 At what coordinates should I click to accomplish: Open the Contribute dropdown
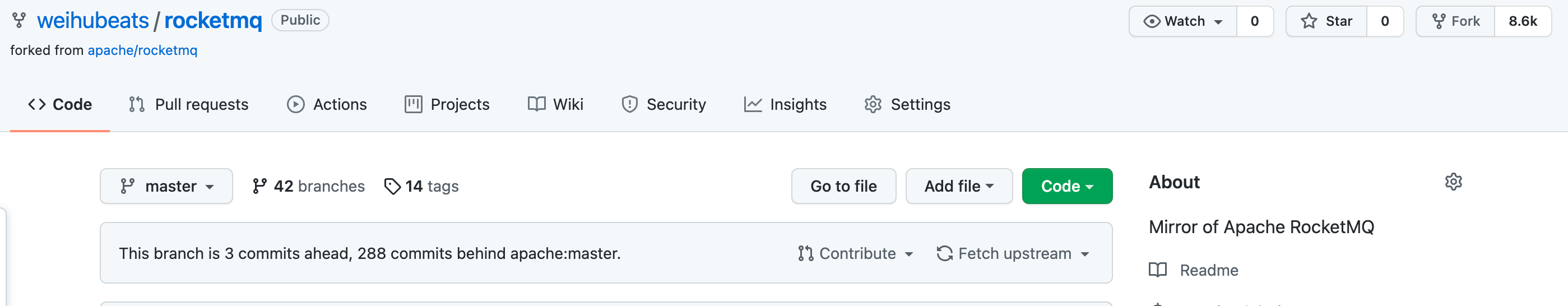(x=855, y=253)
